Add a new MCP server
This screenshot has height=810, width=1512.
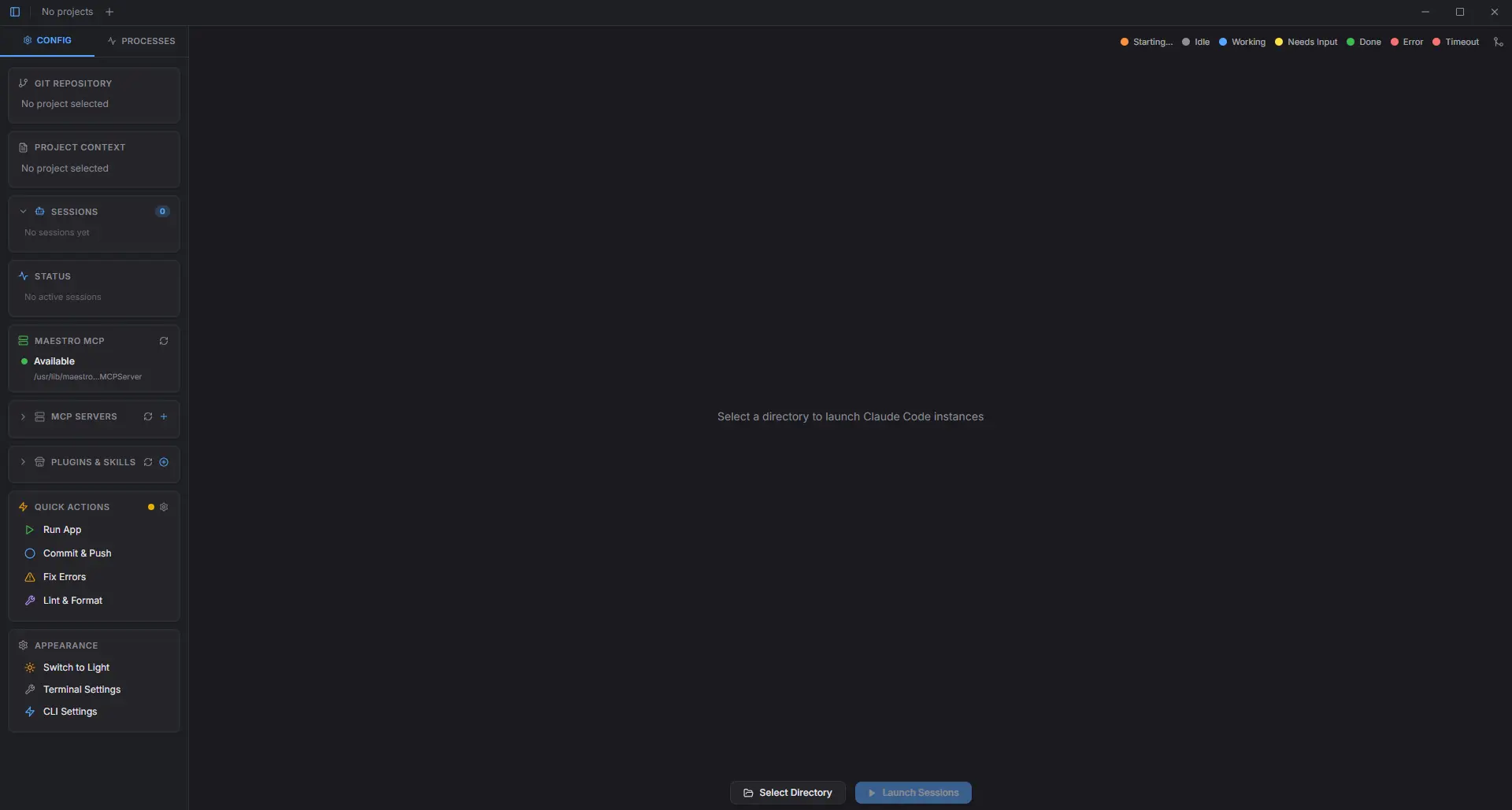(x=164, y=416)
